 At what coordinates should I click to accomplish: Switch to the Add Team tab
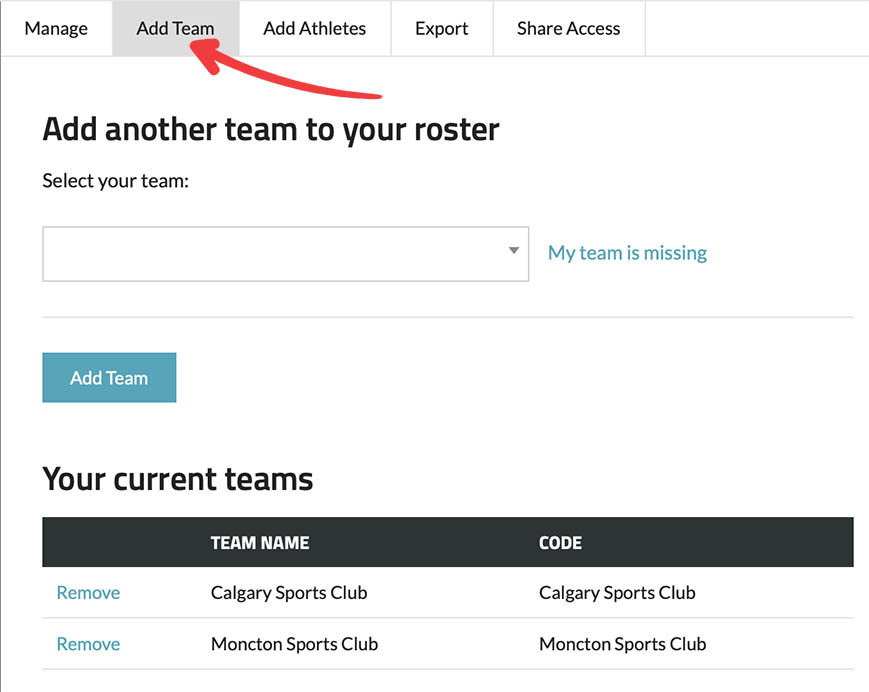175,28
